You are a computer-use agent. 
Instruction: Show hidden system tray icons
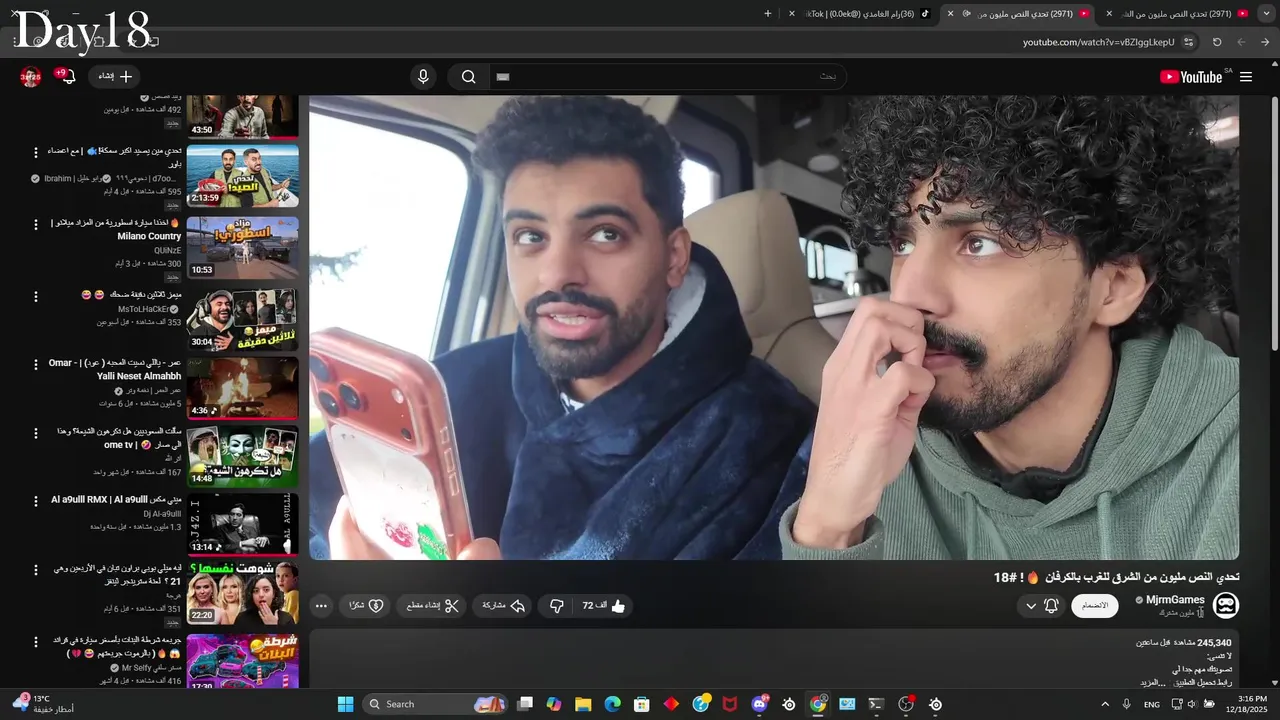(1105, 704)
